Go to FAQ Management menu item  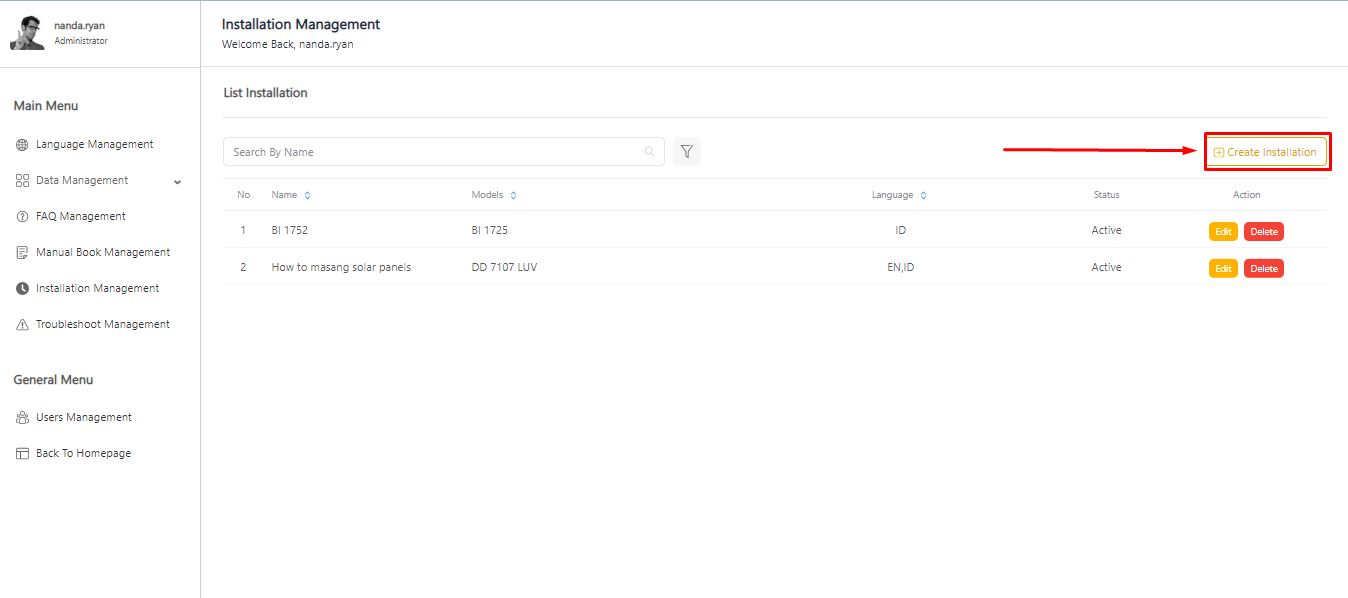click(80, 217)
